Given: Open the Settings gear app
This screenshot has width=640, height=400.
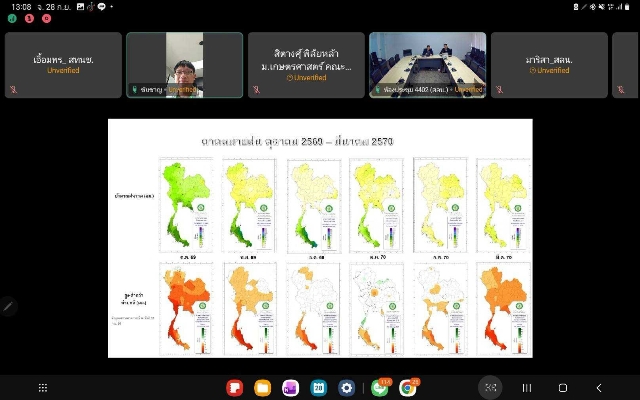Looking at the screenshot, I should pyautogui.click(x=347, y=388).
